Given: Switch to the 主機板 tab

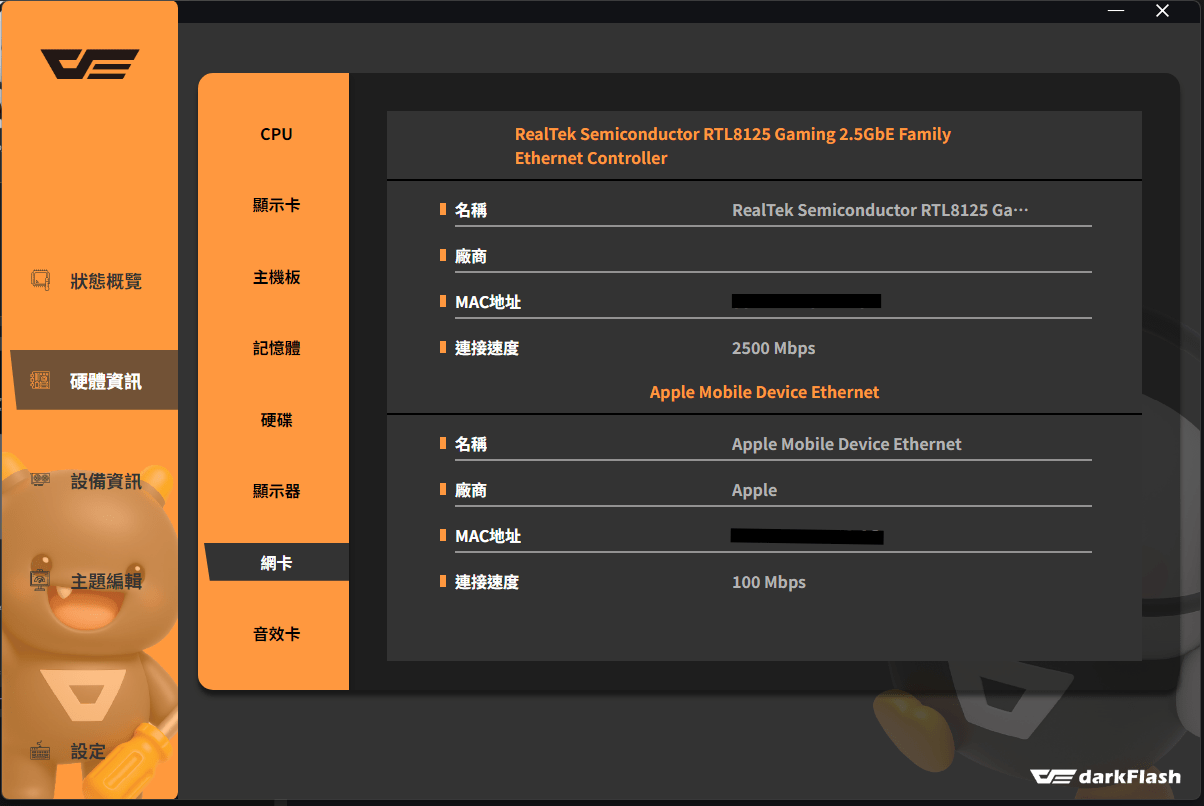Looking at the screenshot, I should [x=276, y=277].
